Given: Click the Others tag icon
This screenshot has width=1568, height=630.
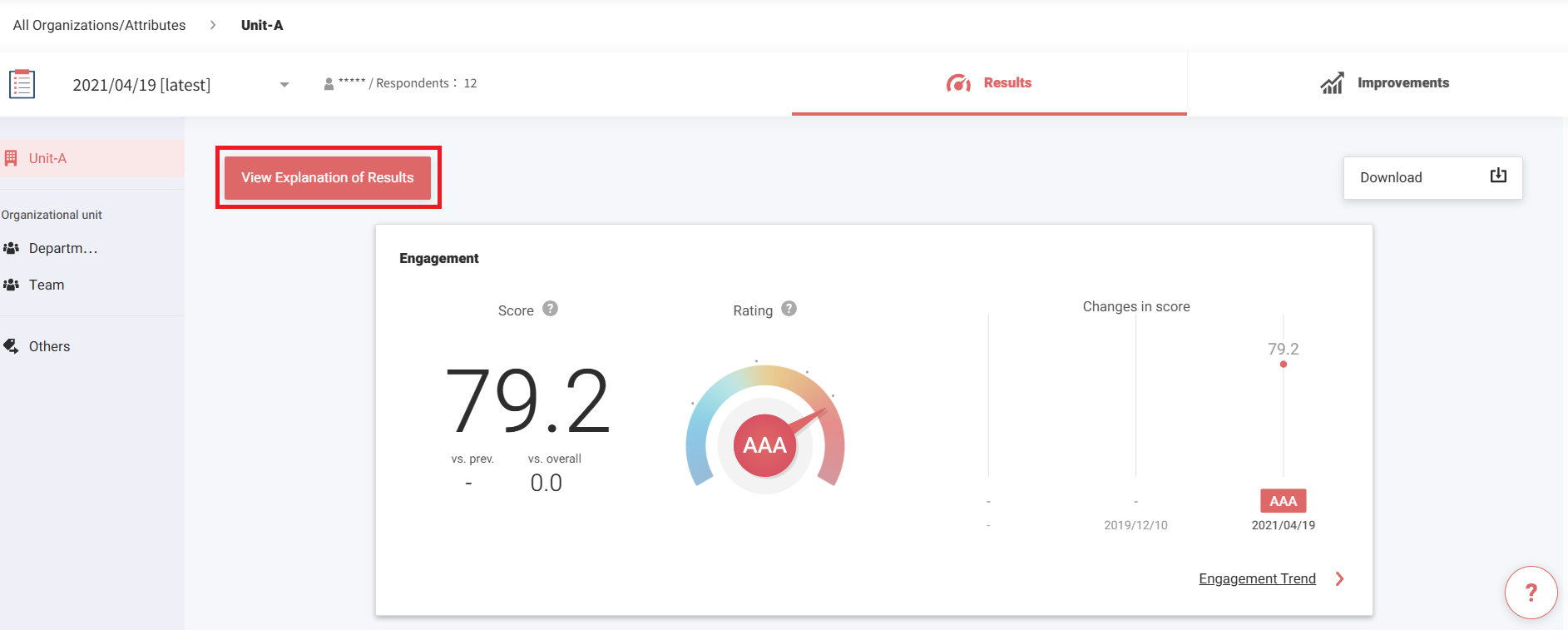Looking at the screenshot, I should (11, 346).
